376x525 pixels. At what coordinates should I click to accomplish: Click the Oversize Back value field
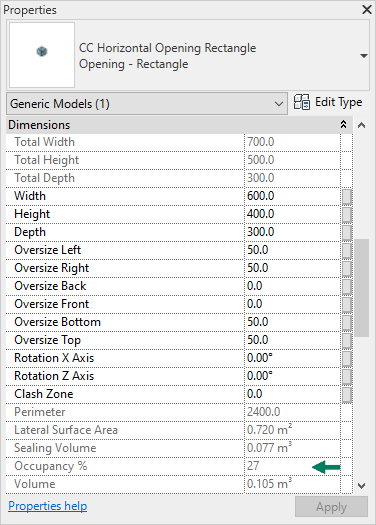click(x=293, y=286)
